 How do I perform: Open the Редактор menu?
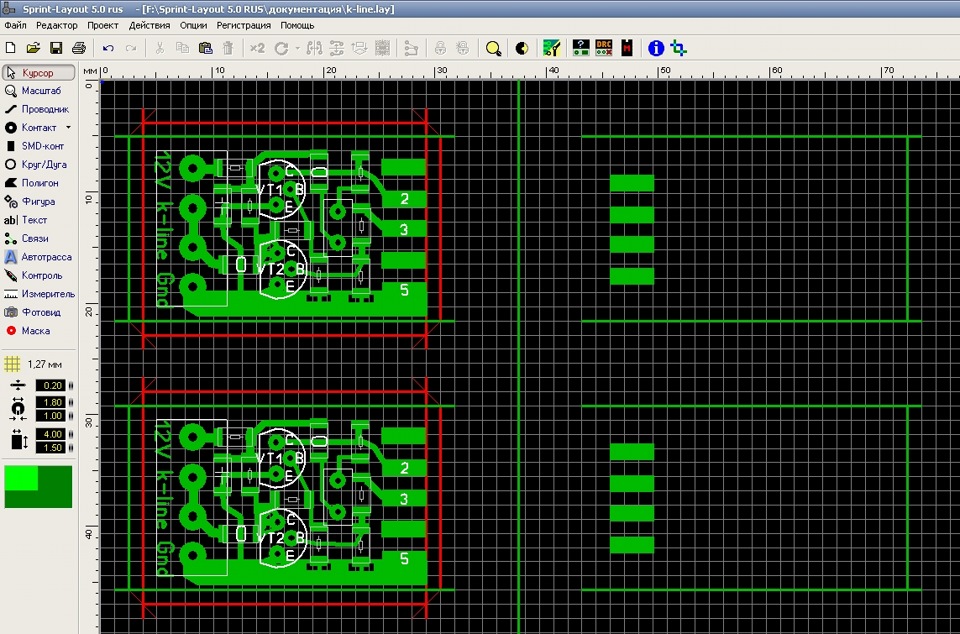[x=57, y=26]
